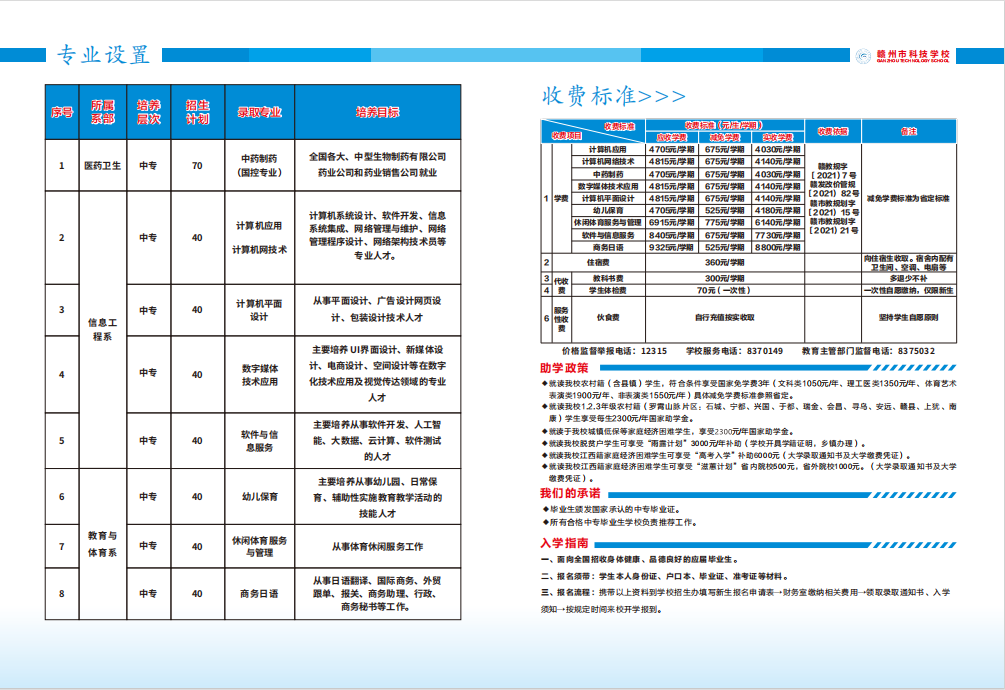The height and width of the screenshot is (690, 1005).
Task: Select the 招生计划 column header
Action: (x=197, y=112)
